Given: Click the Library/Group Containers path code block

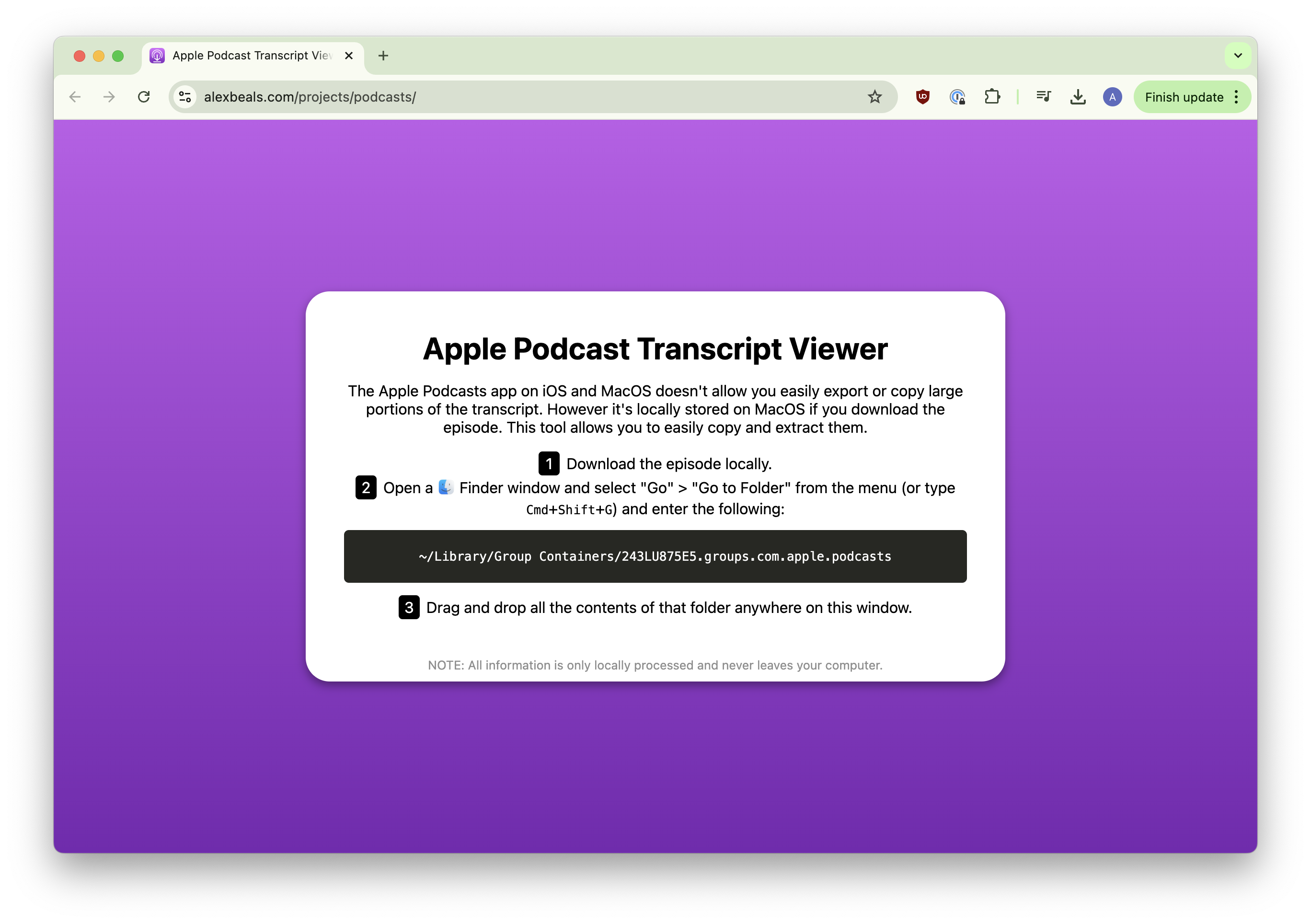Looking at the screenshot, I should pyautogui.click(x=655, y=556).
